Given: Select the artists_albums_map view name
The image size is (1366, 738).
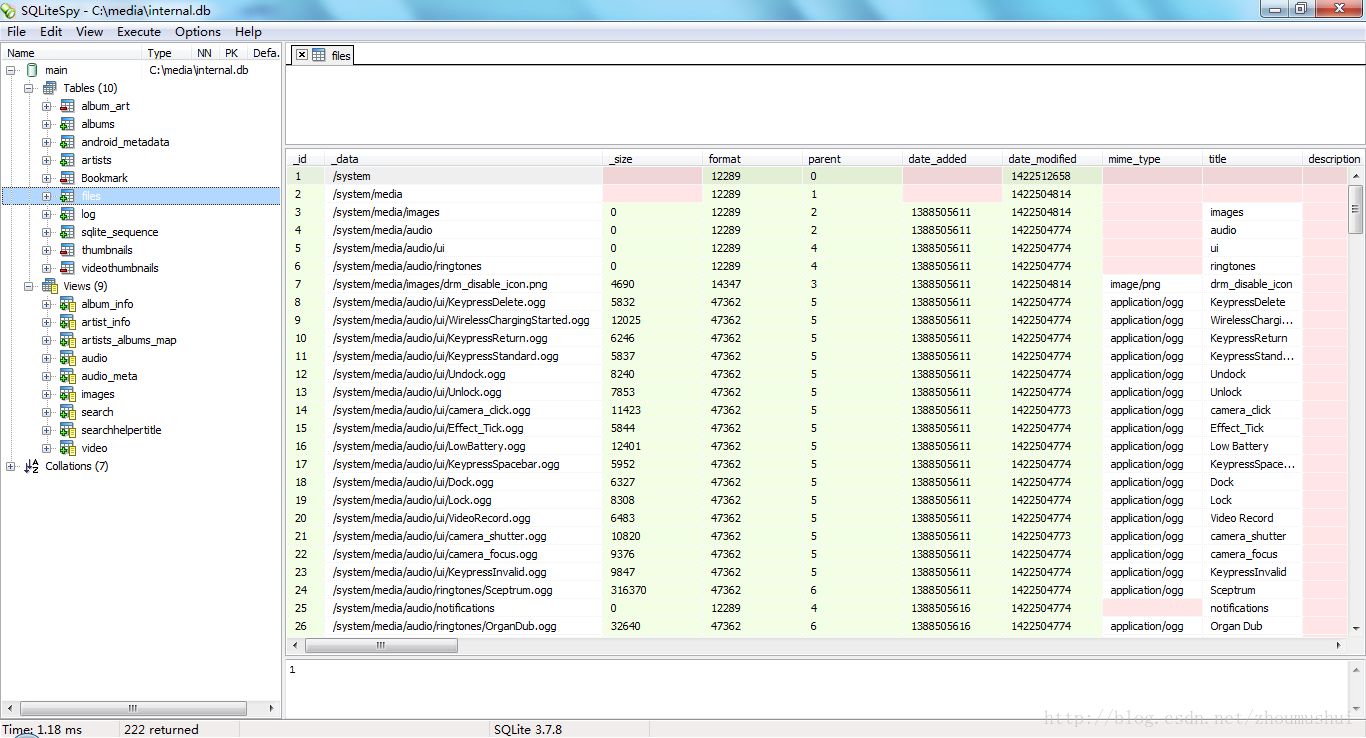Looking at the screenshot, I should pyautogui.click(x=129, y=340).
